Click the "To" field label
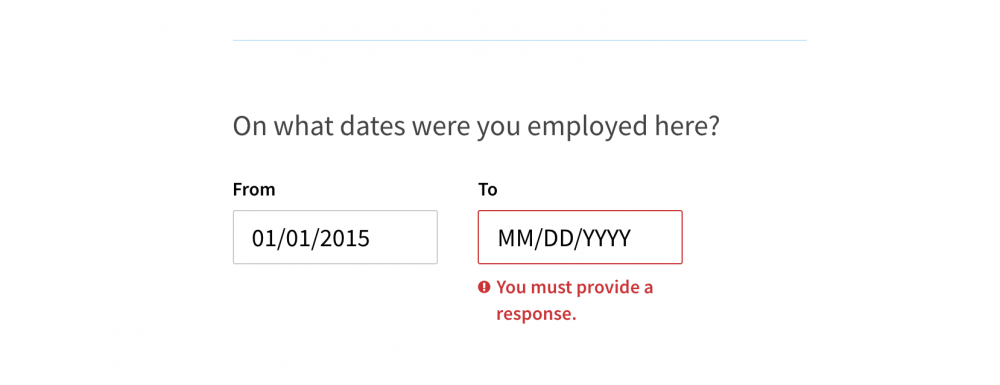 click(x=488, y=189)
